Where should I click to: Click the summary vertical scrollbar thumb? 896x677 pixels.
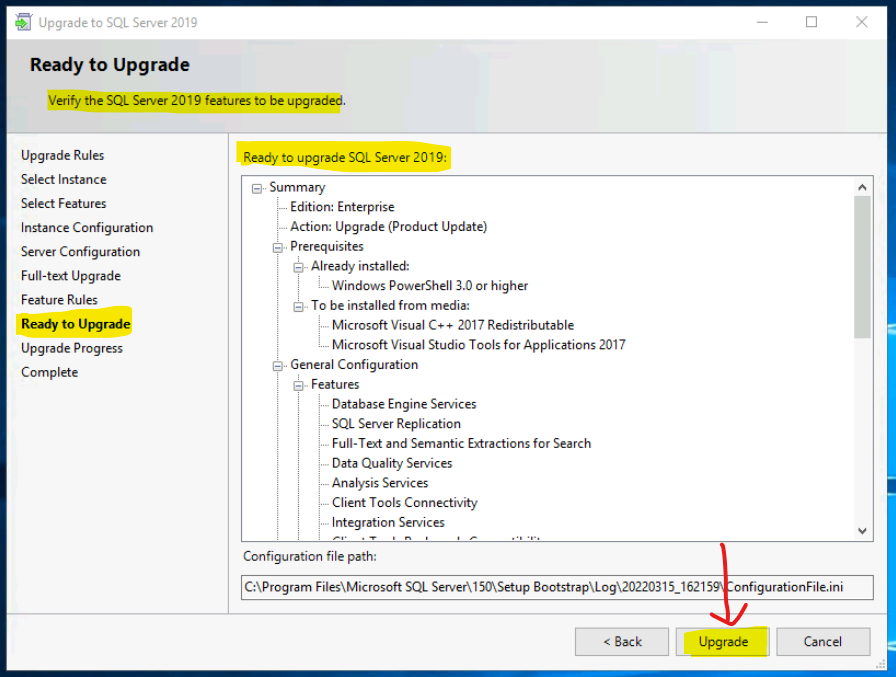click(x=862, y=267)
